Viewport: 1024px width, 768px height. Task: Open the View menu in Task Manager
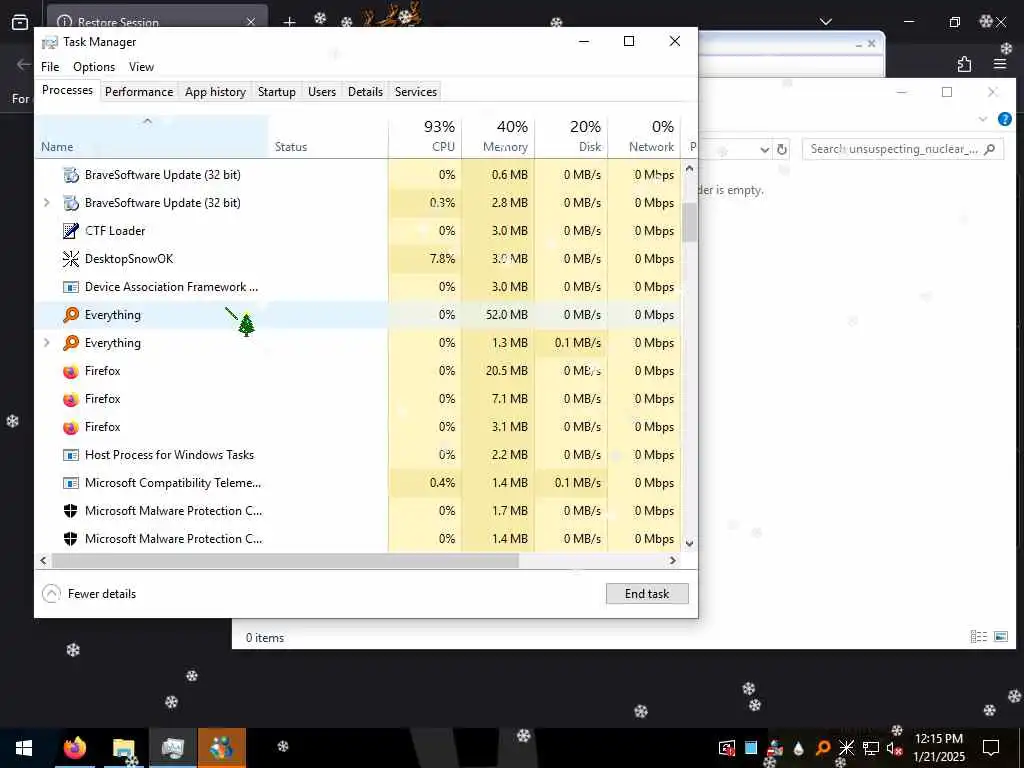pyautogui.click(x=141, y=67)
